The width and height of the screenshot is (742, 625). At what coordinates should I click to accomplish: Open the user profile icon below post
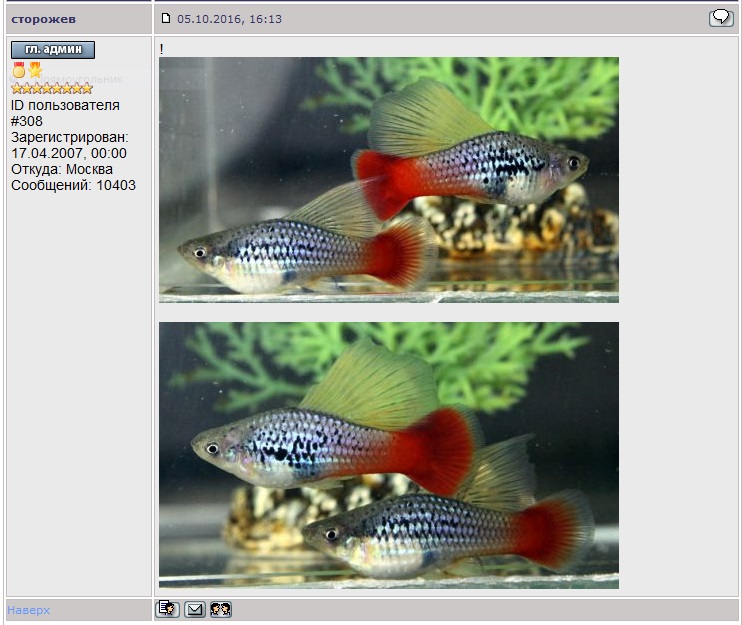point(168,609)
